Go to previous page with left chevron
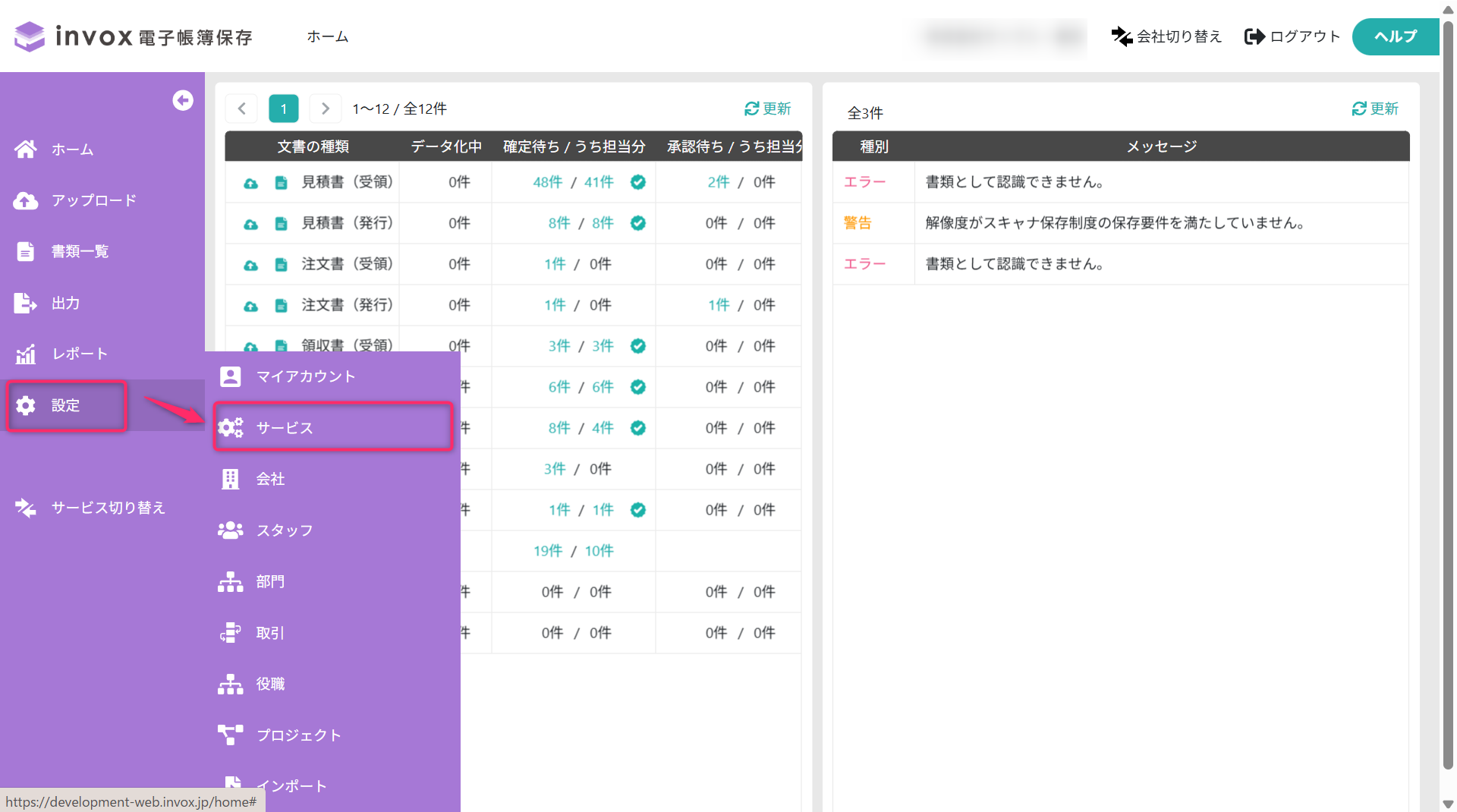Screen dimensions: 1457x812 (x=241, y=109)
